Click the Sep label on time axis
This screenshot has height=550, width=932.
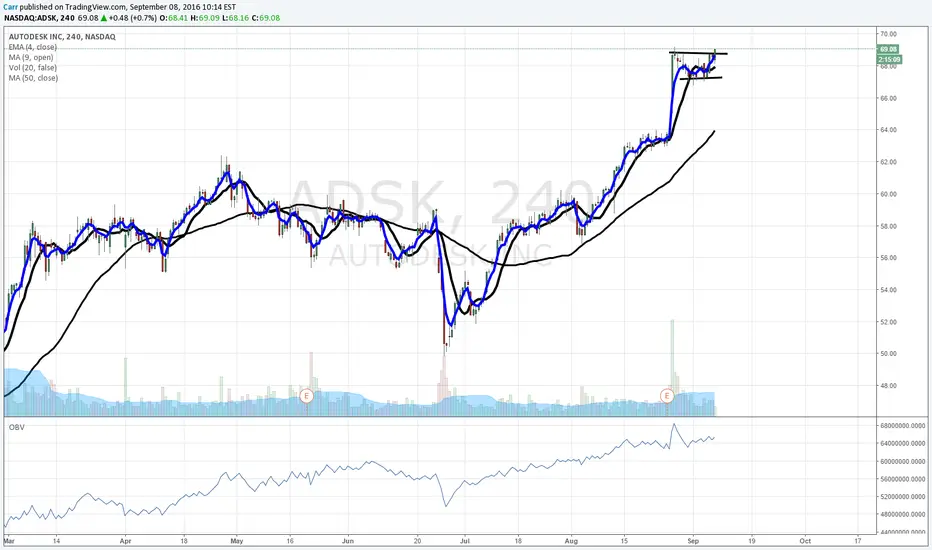(692, 541)
